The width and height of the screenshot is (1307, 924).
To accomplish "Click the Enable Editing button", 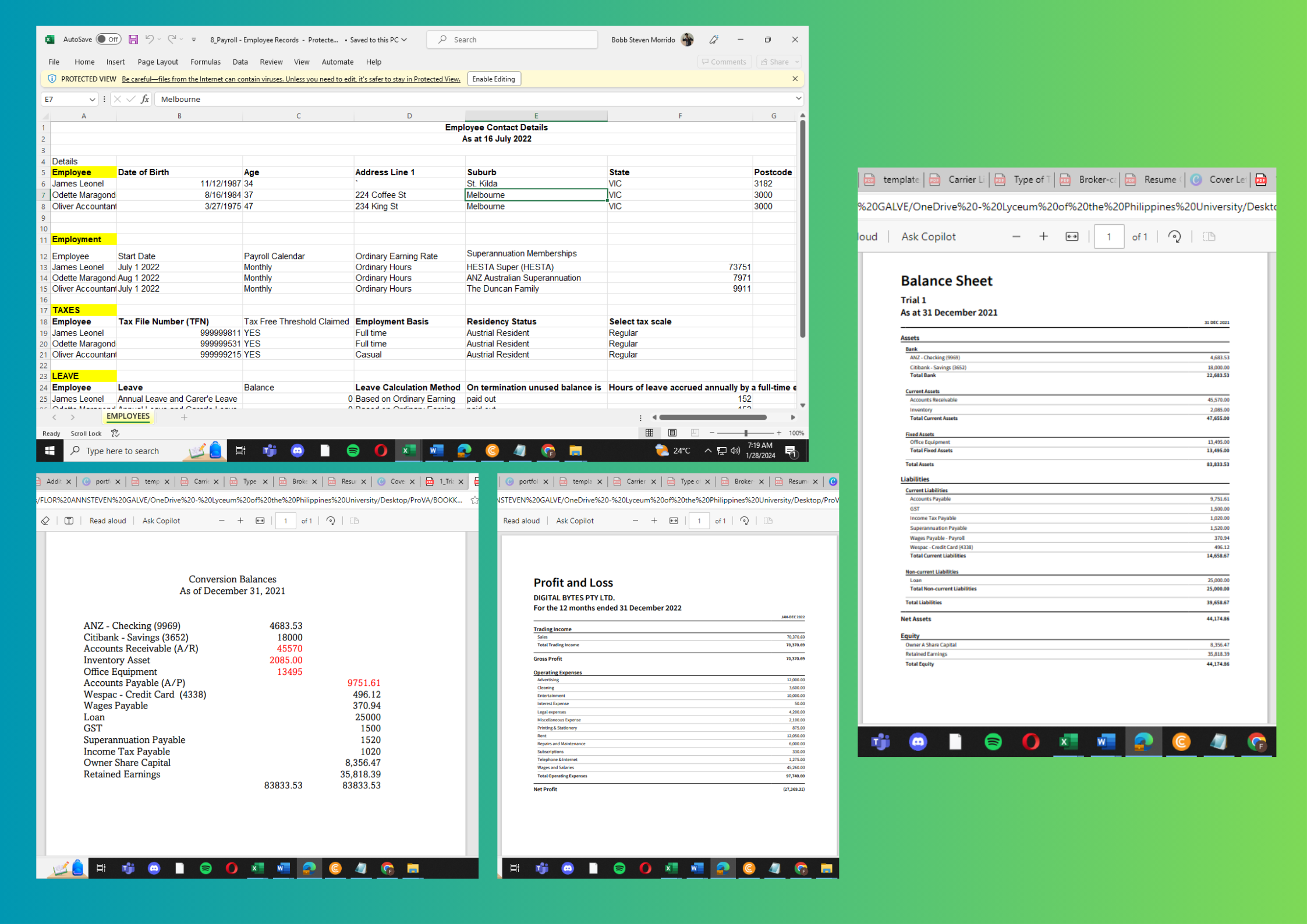I will [493, 79].
